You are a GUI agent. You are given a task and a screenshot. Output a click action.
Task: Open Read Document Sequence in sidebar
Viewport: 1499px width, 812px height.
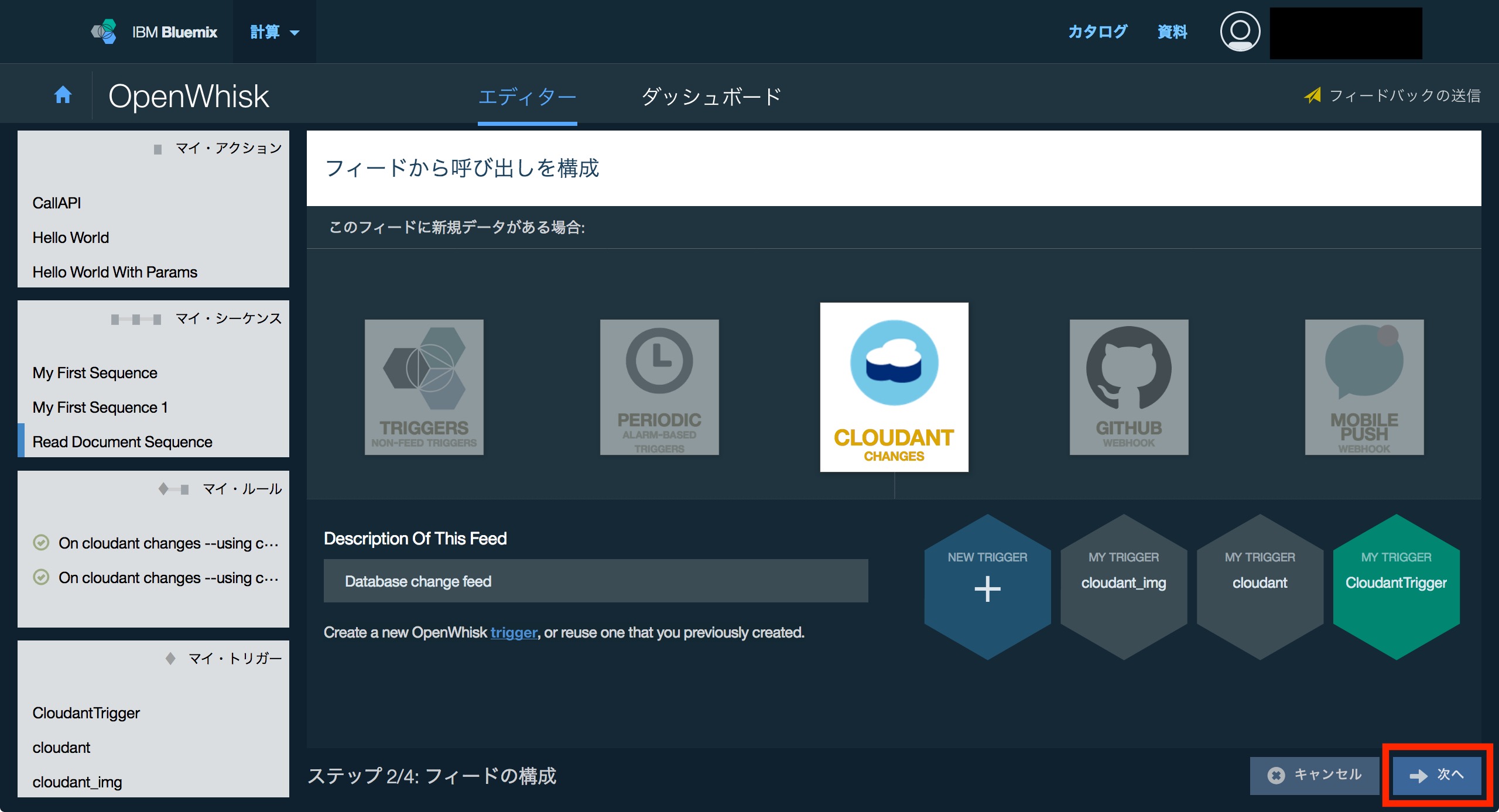(122, 441)
